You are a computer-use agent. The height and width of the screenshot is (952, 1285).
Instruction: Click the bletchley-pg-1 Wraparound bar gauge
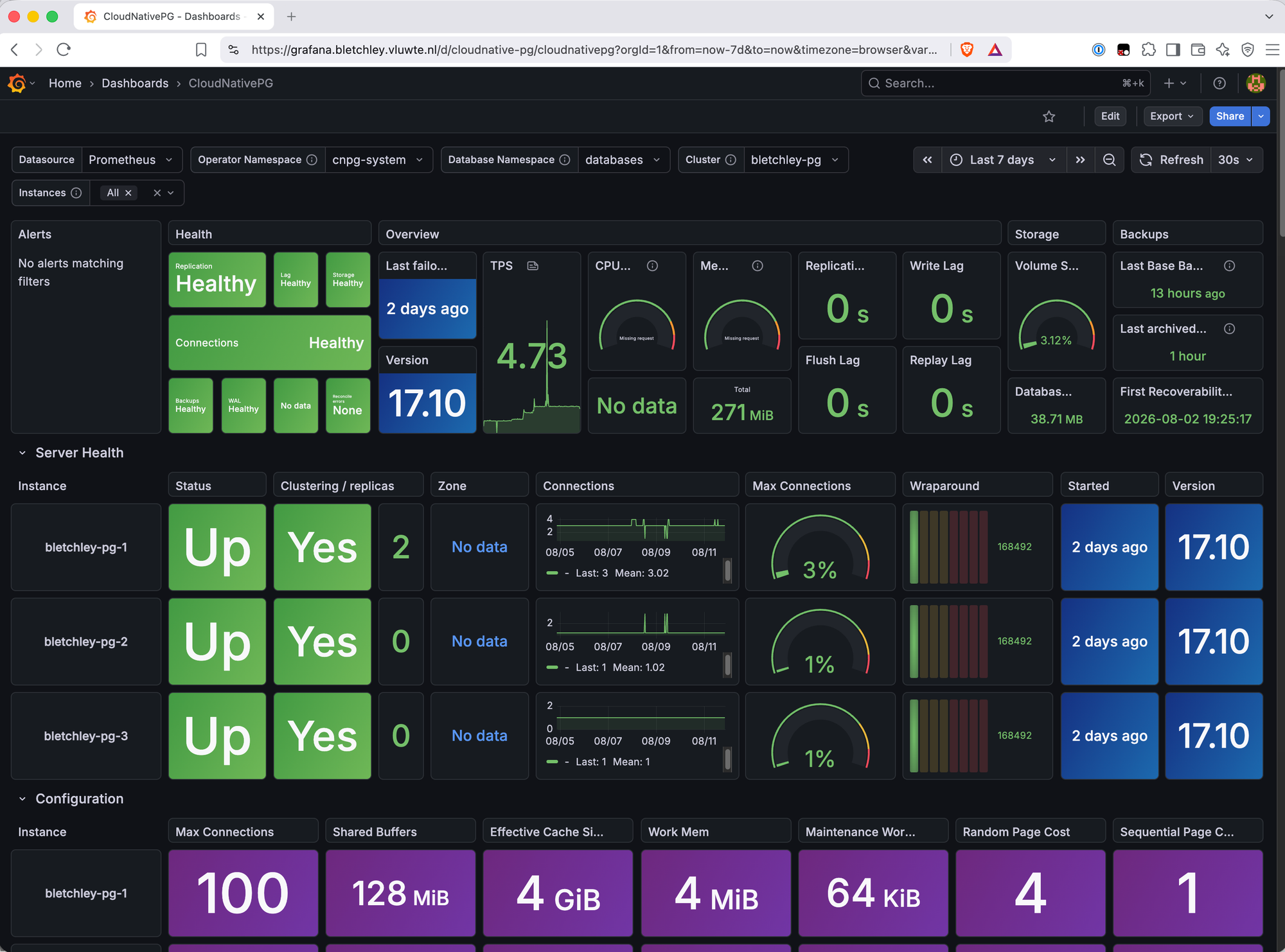949,547
